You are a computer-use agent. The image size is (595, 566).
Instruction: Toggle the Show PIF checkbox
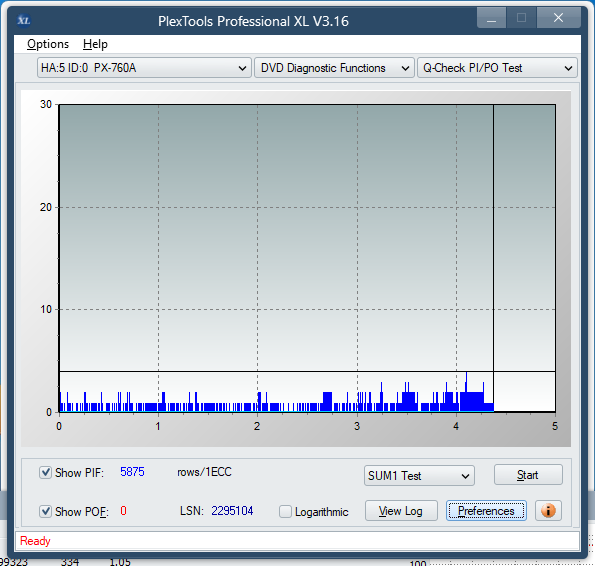(45, 472)
